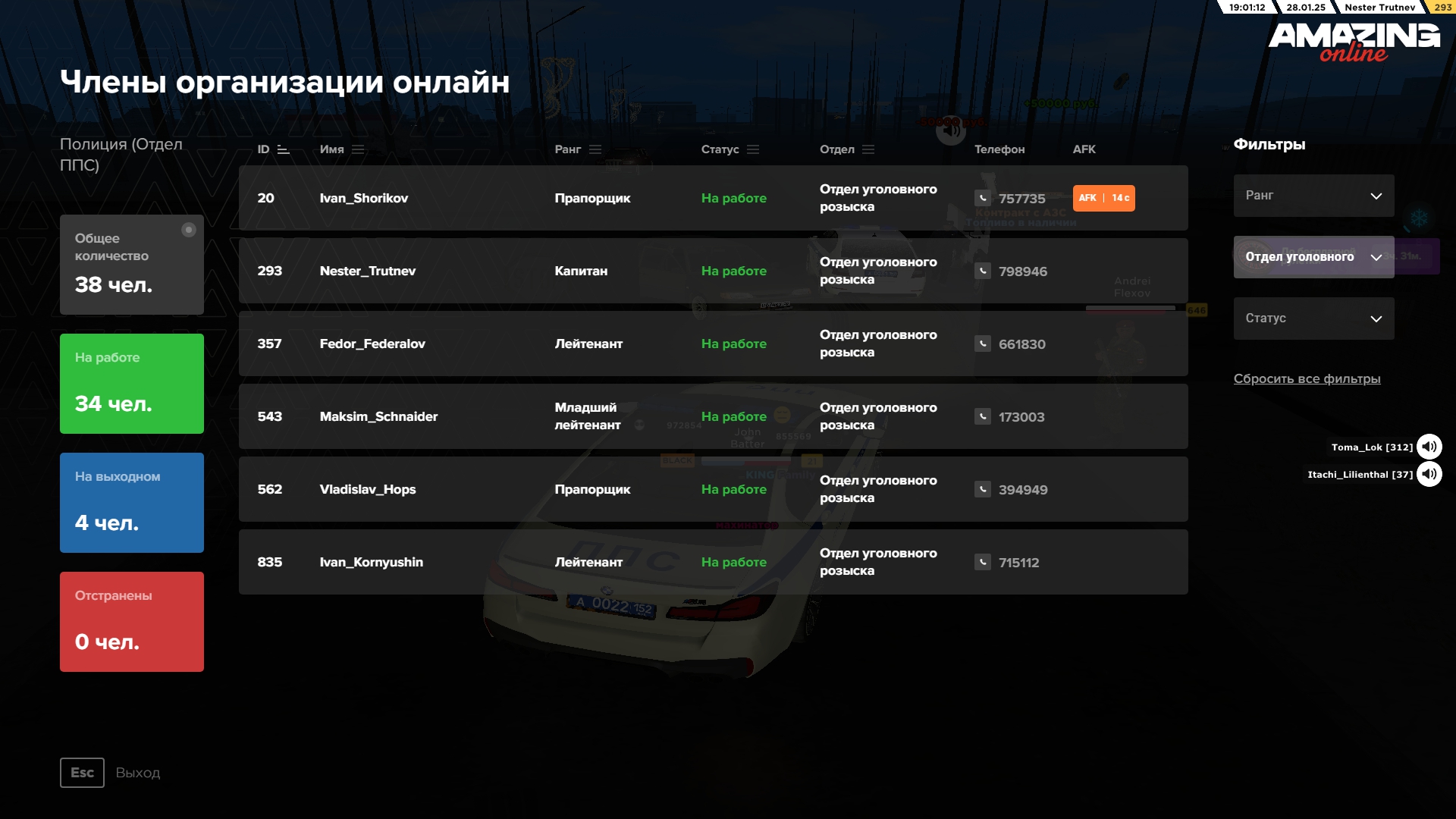Click phone icon next to 798946
Viewport: 1456px width, 819px height.
(x=982, y=271)
